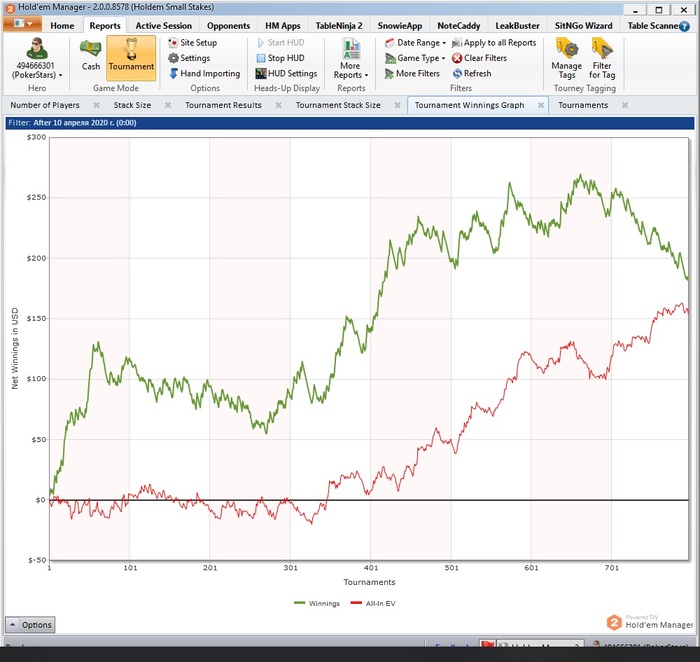Viewport: 700px width, 662px height.
Task: Open the Reports ribbon tab
Action: 105,26
